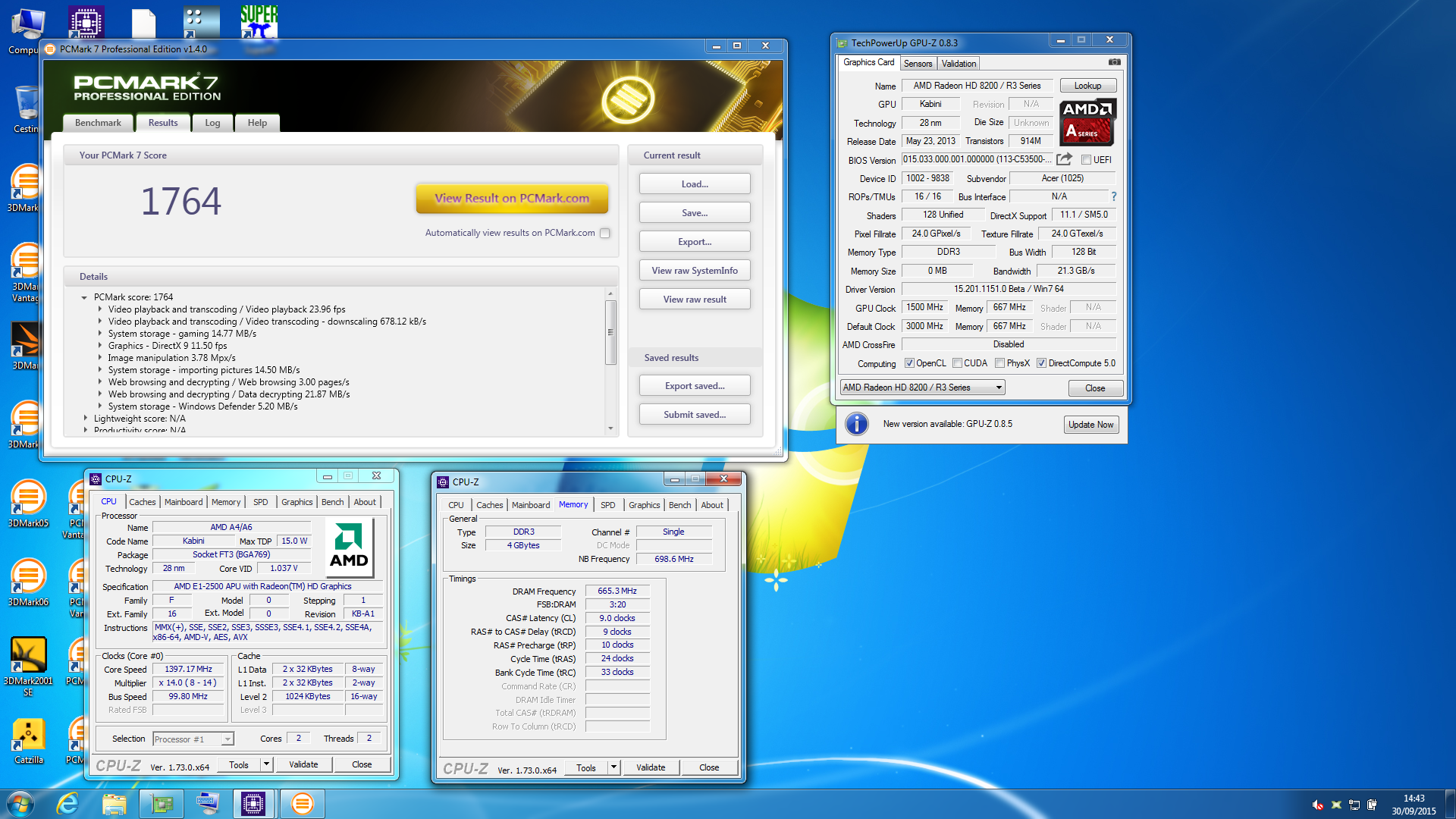The image size is (1456, 819).
Task: Click the details scrollbar down arrow
Action: pyautogui.click(x=610, y=429)
